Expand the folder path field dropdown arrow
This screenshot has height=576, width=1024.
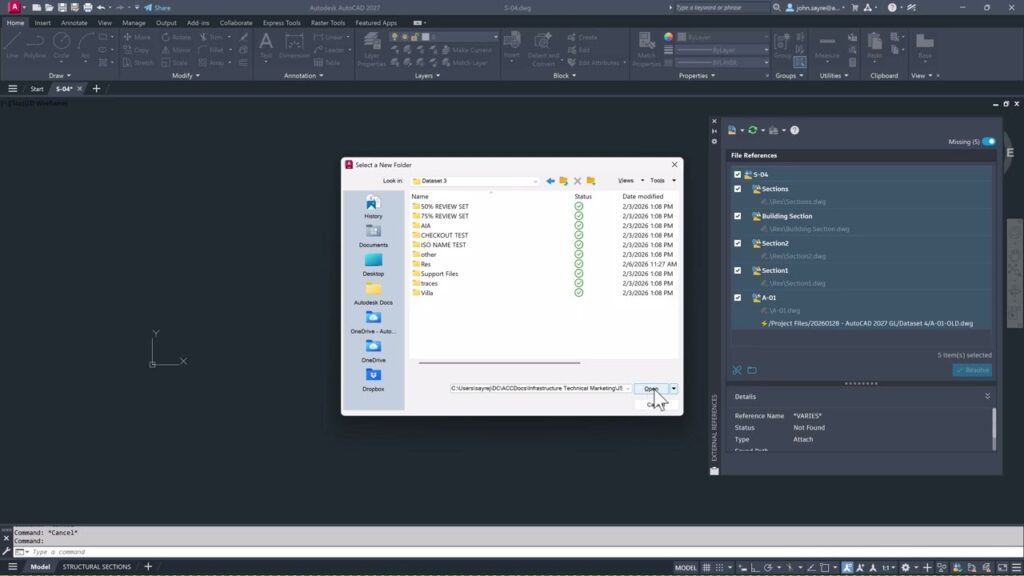(628, 389)
